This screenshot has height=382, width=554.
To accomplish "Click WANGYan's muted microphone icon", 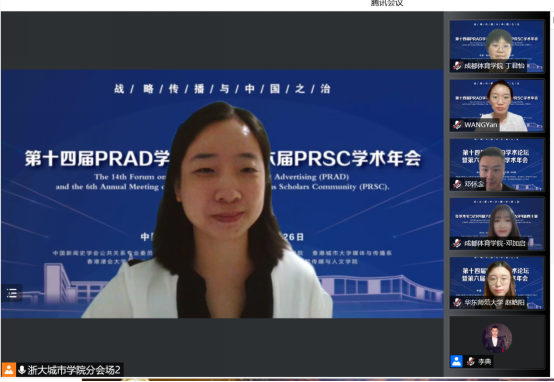I will point(458,125).
